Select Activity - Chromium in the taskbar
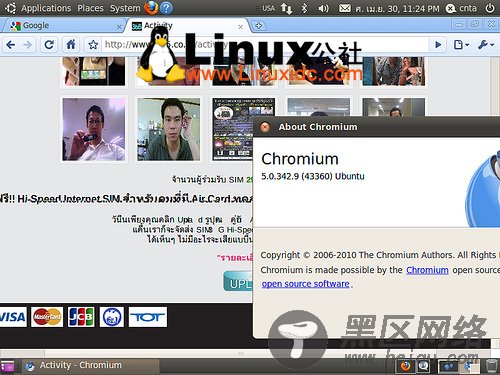The height and width of the screenshot is (375, 500). pos(90,366)
